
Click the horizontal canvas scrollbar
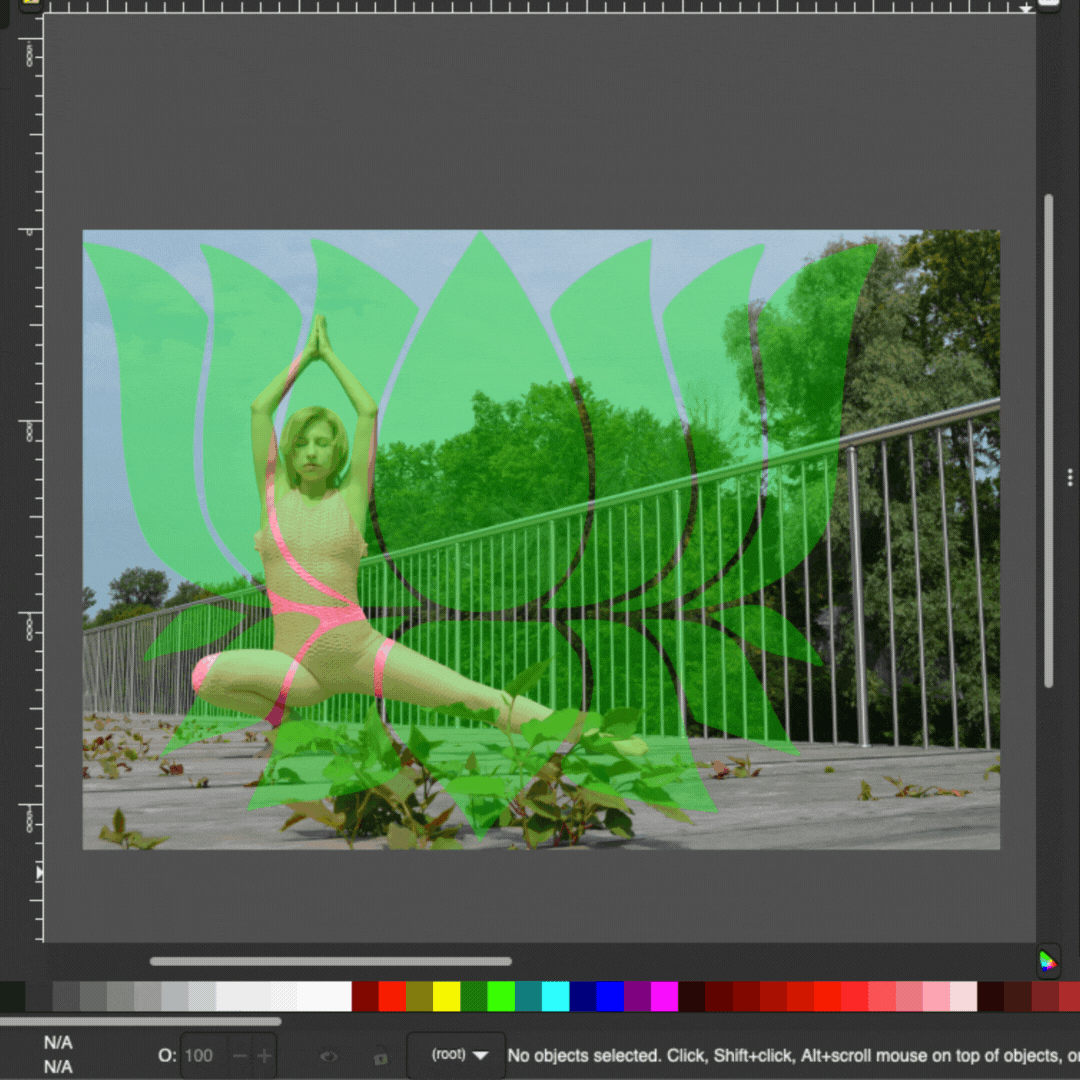330,961
